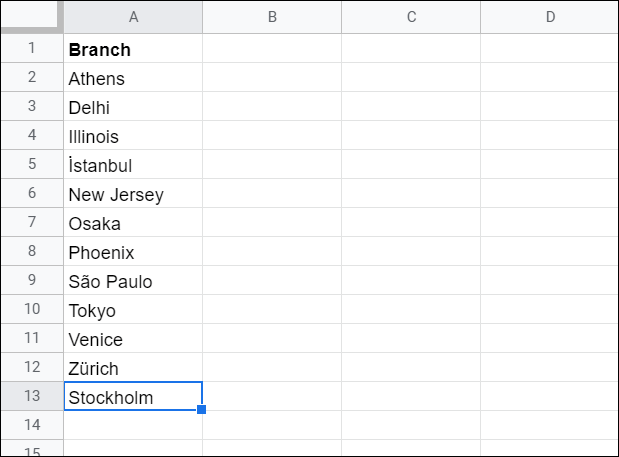Image resolution: width=619 pixels, height=457 pixels.
Task: Select the Zürich cell
Action: [x=133, y=367]
